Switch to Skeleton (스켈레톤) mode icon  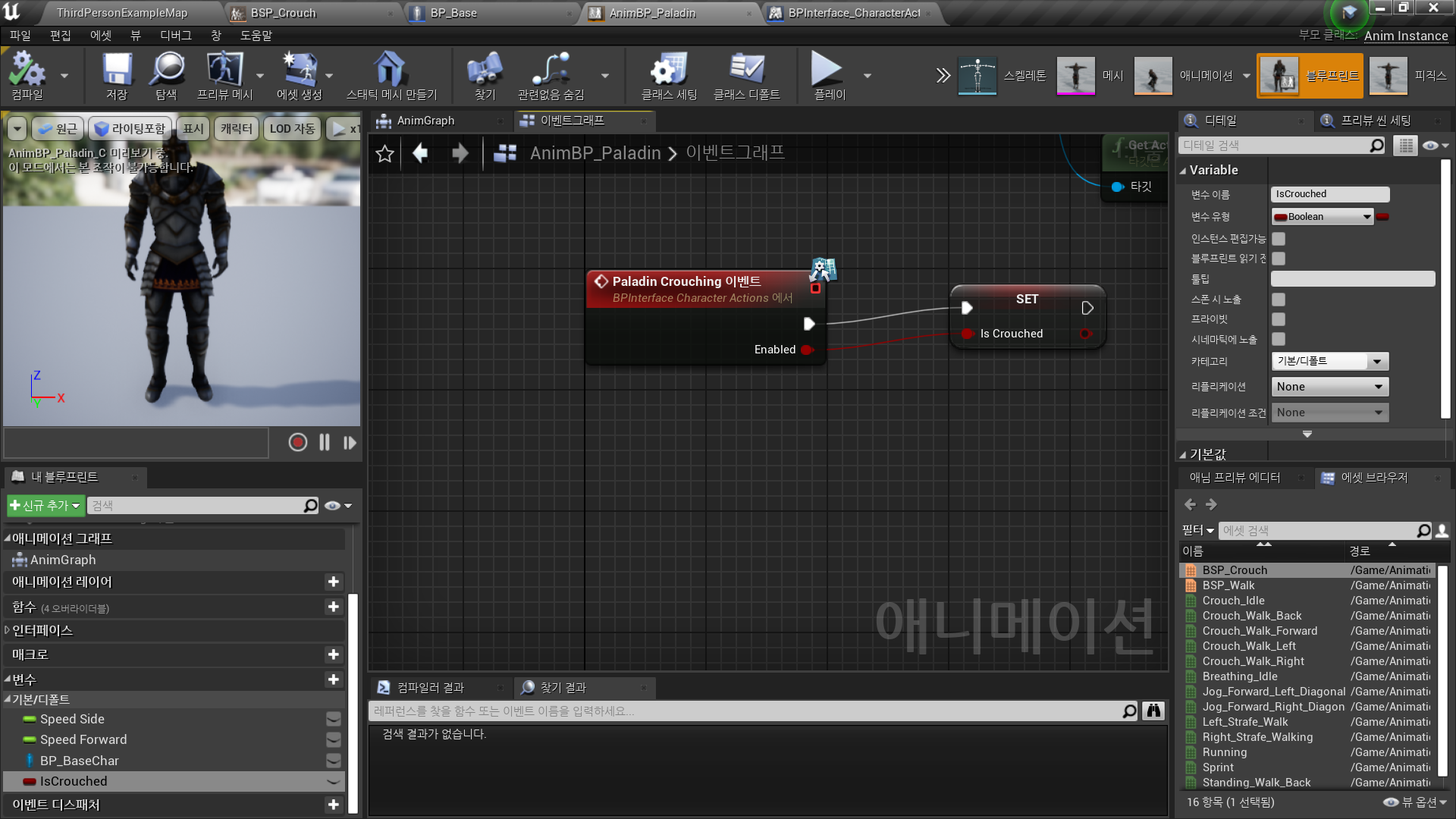pyautogui.click(x=977, y=75)
